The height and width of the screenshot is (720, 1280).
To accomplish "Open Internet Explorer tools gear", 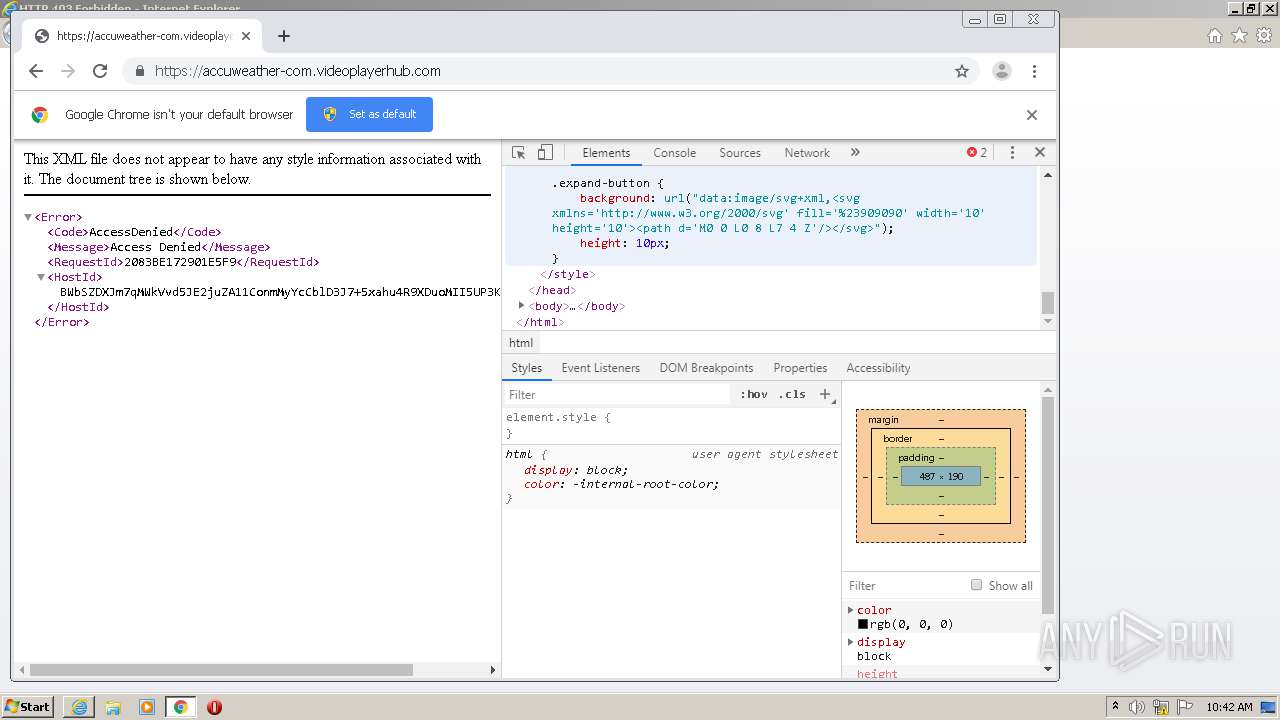I will click(x=1264, y=36).
